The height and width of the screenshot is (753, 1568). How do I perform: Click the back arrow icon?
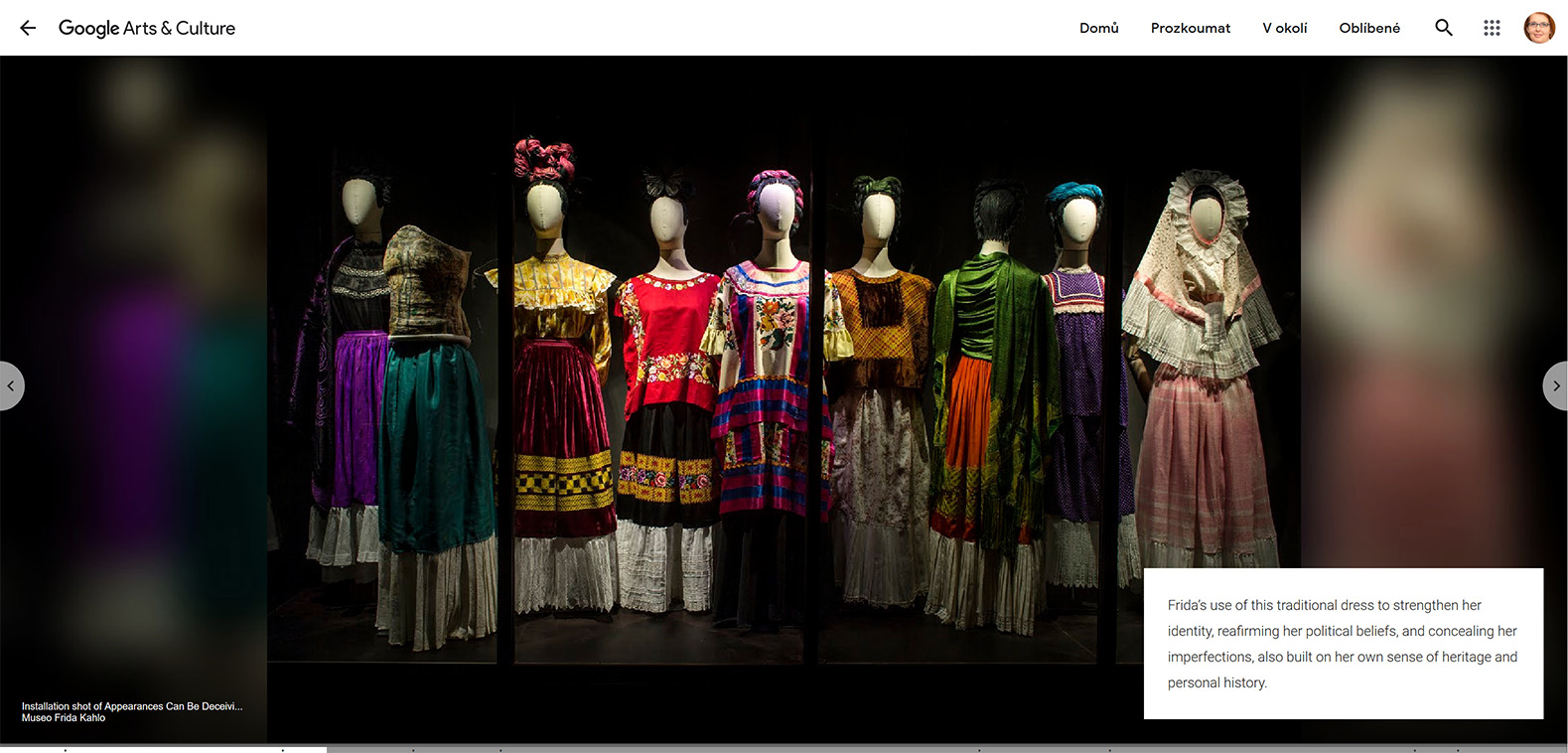[x=28, y=28]
